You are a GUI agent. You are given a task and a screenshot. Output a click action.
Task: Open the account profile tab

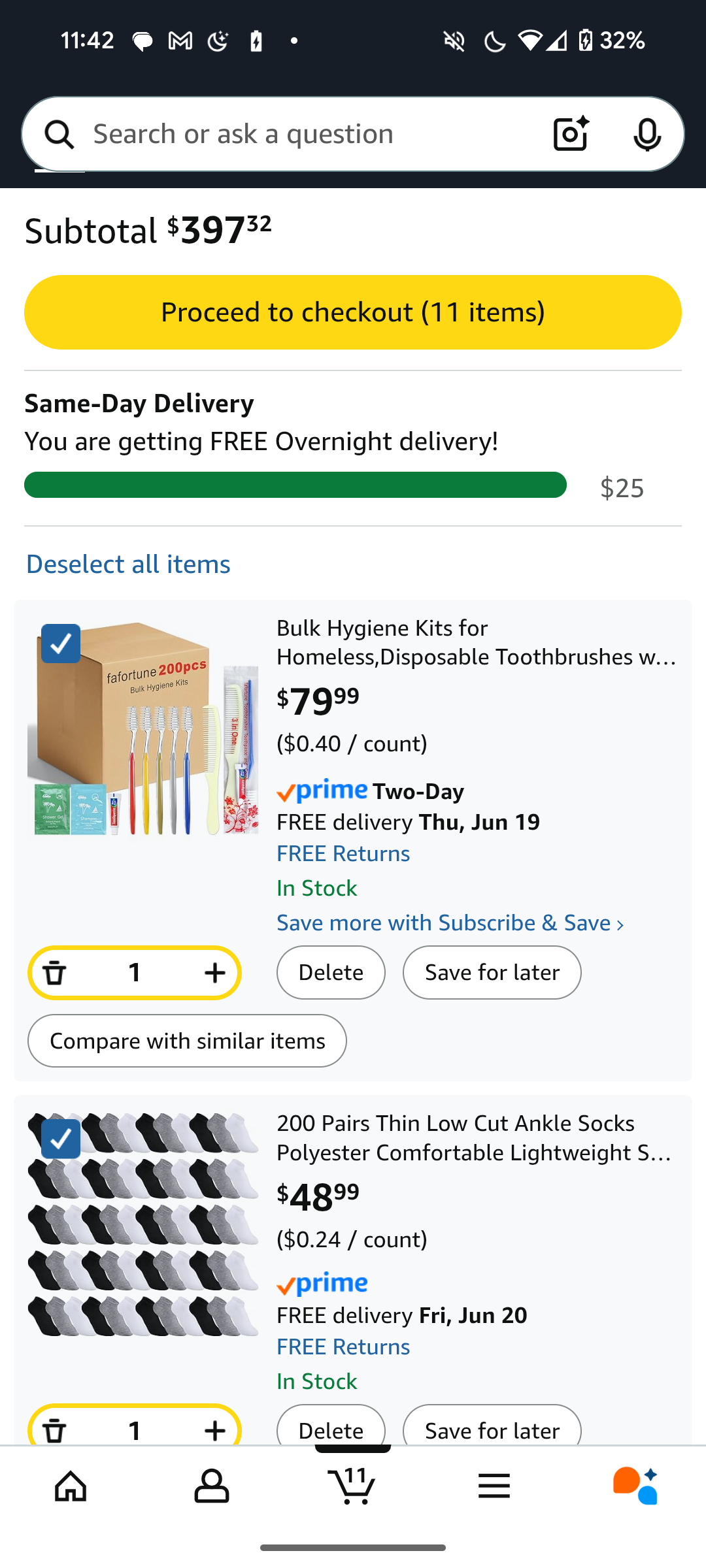click(212, 1486)
